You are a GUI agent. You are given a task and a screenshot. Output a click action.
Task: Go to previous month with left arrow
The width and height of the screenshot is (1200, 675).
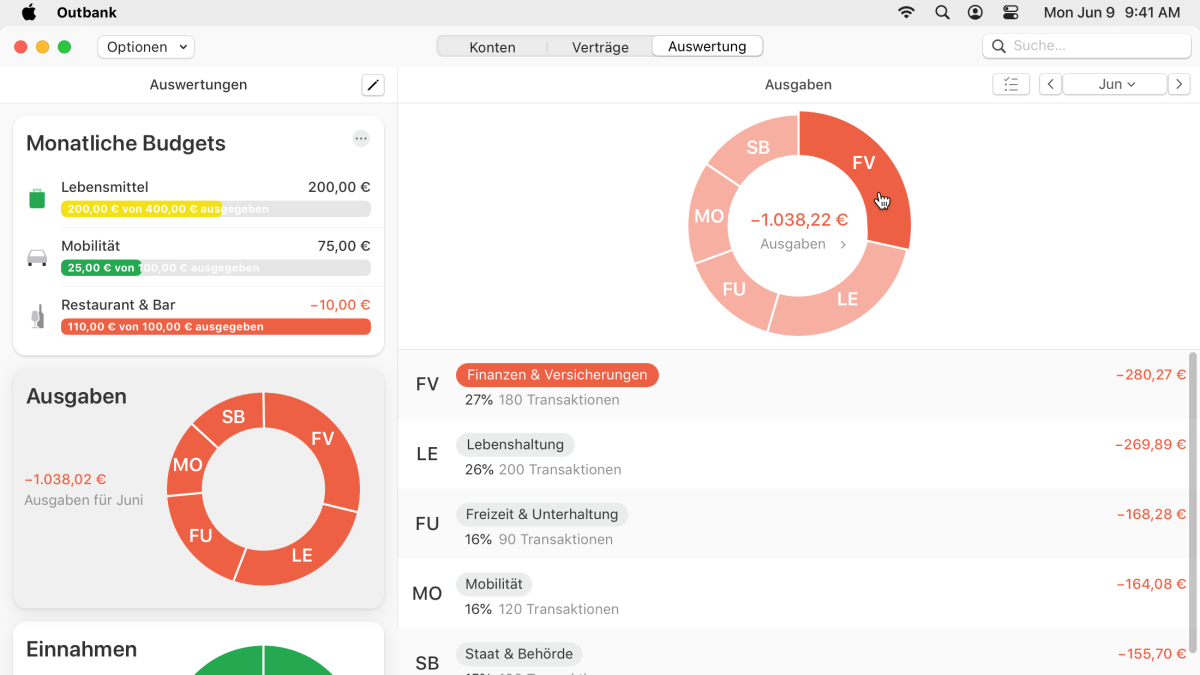[1050, 85]
